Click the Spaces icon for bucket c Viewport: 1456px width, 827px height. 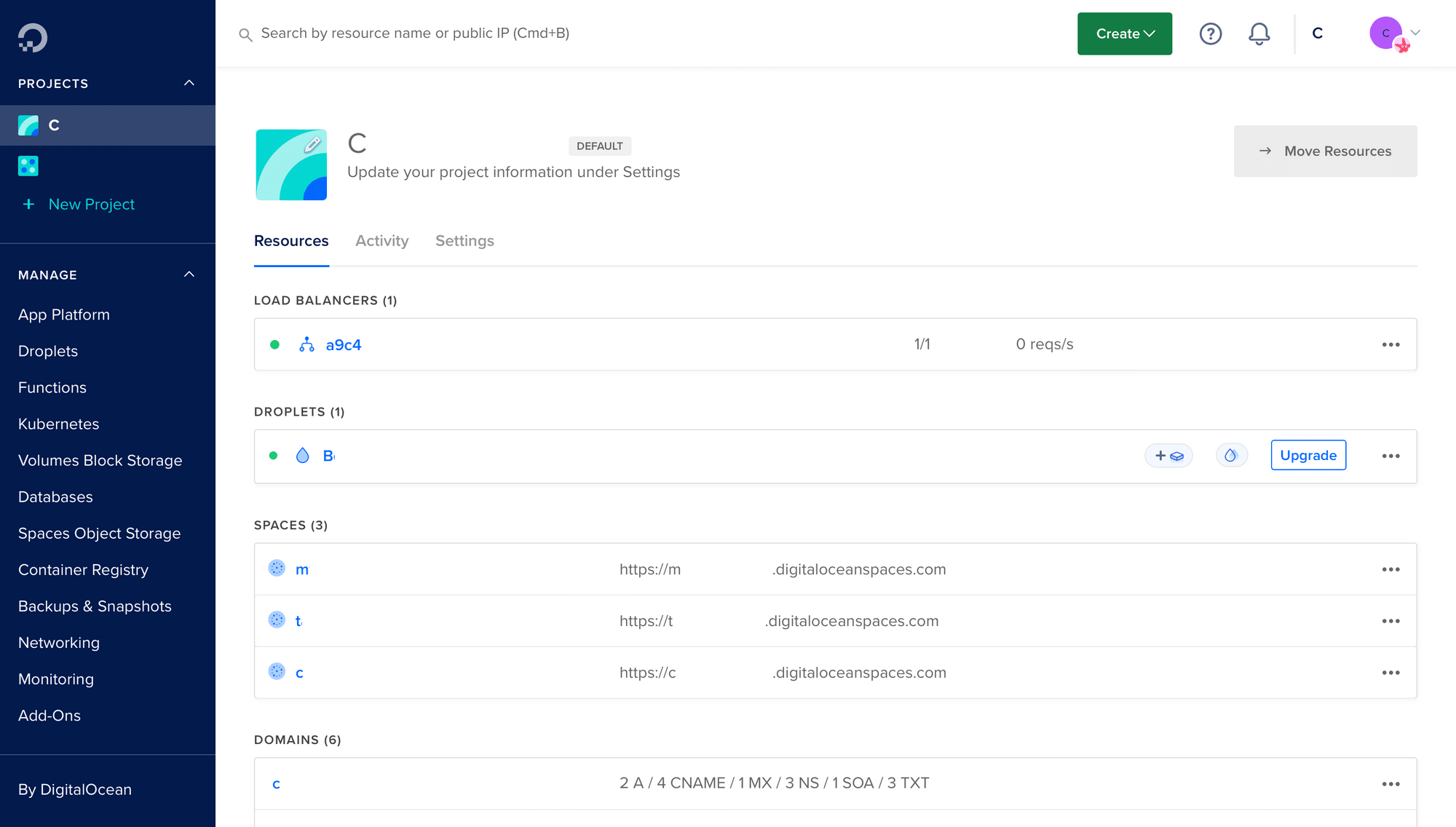pos(277,672)
